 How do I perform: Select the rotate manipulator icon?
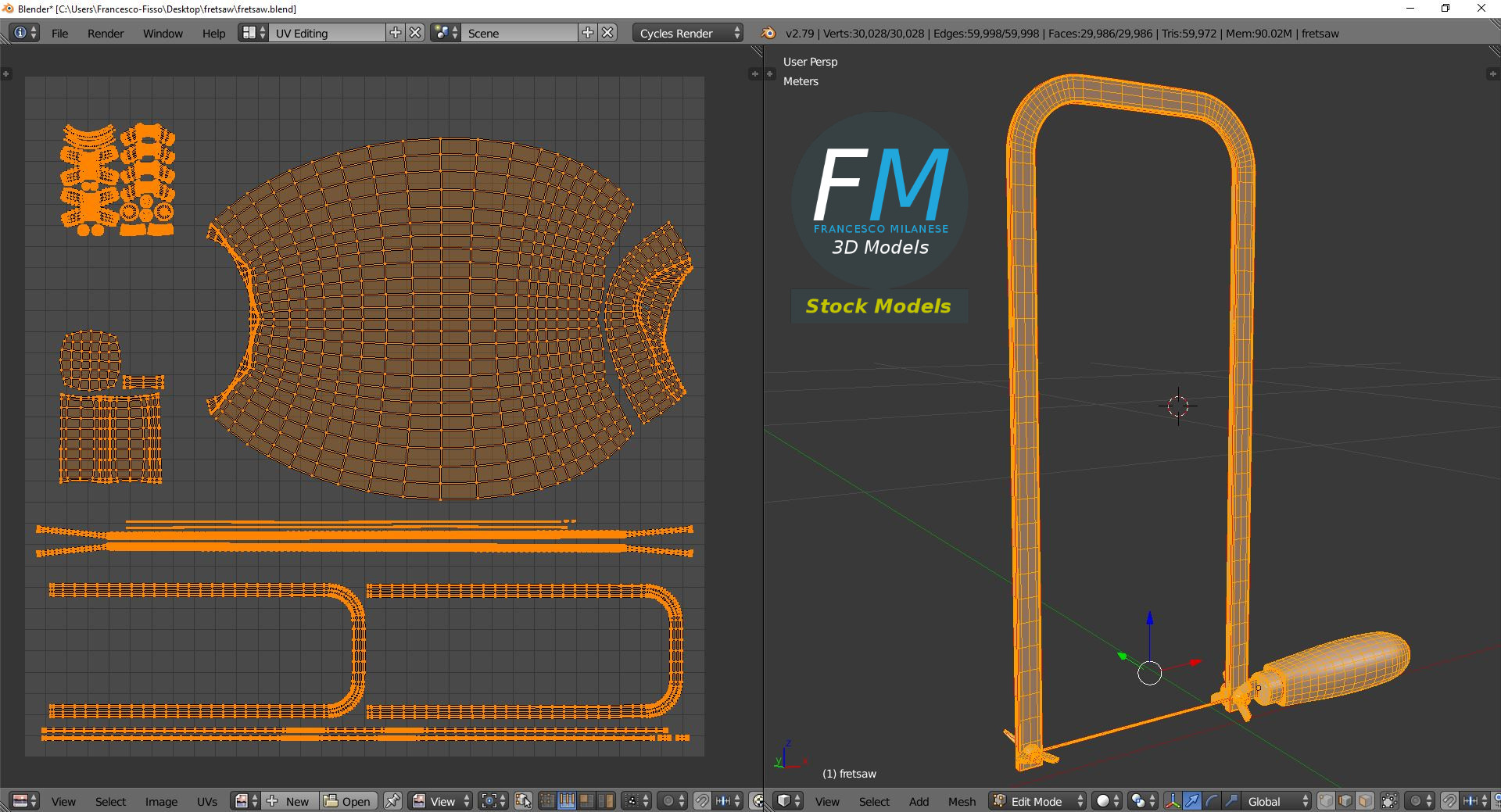(x=1211, y=801)
